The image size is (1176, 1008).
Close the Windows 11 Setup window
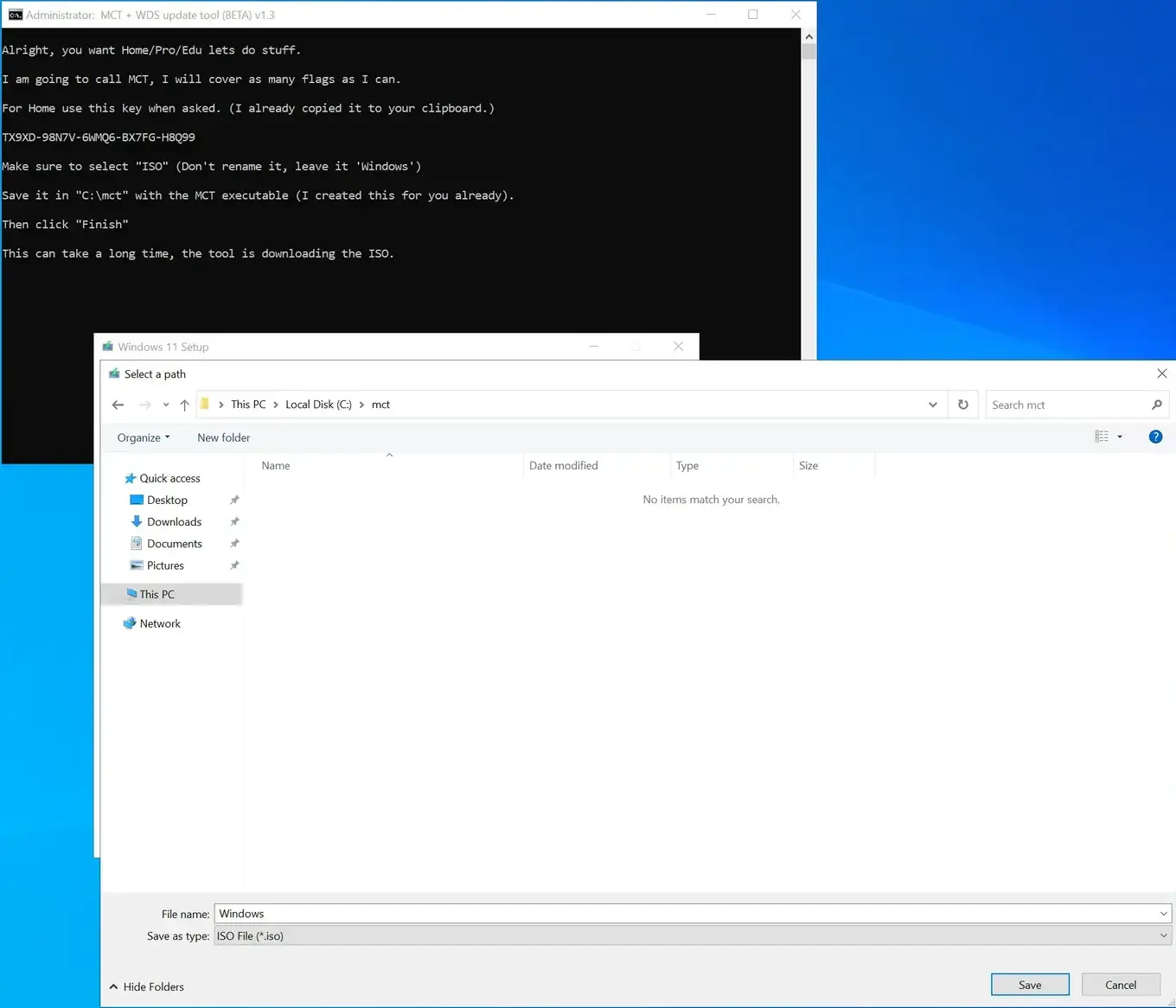pyautogui.click(x=679, y=347)
